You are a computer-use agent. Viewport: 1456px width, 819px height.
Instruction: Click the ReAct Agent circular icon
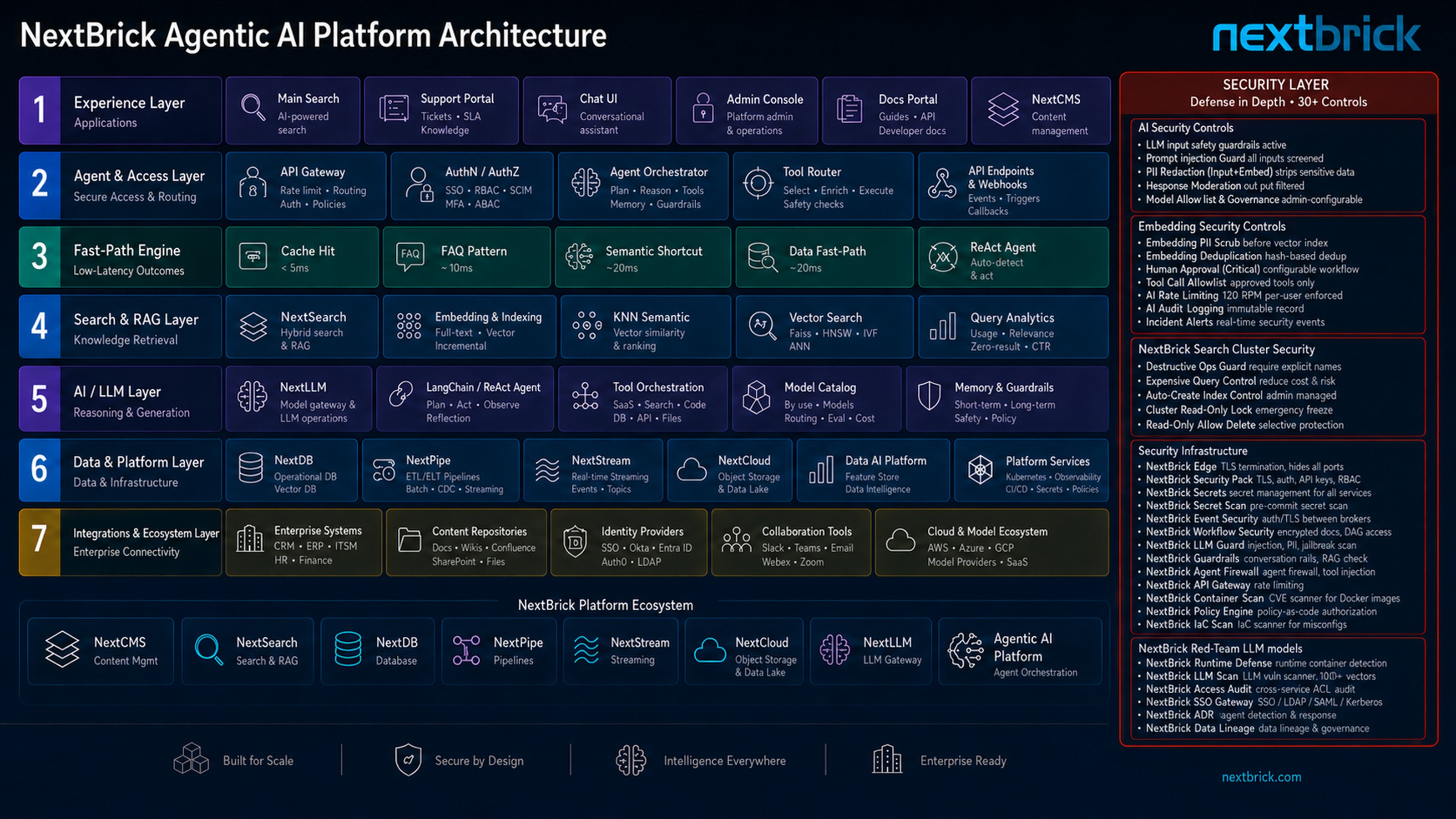tap(943, 257)
